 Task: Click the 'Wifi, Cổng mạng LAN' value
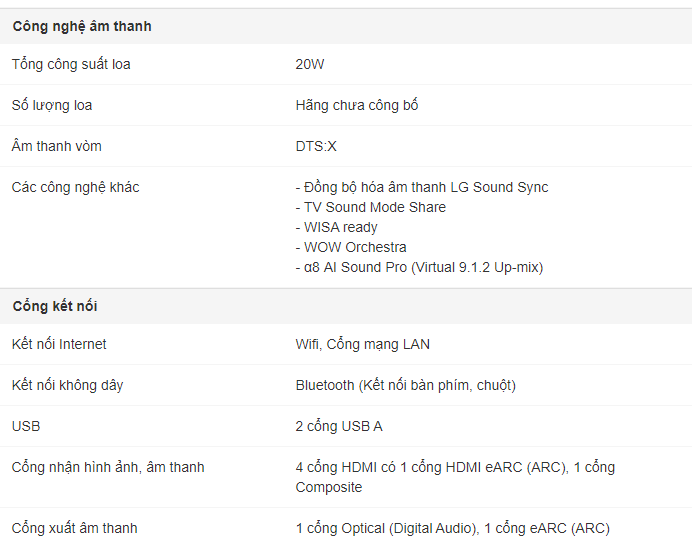tap(363, 344)
